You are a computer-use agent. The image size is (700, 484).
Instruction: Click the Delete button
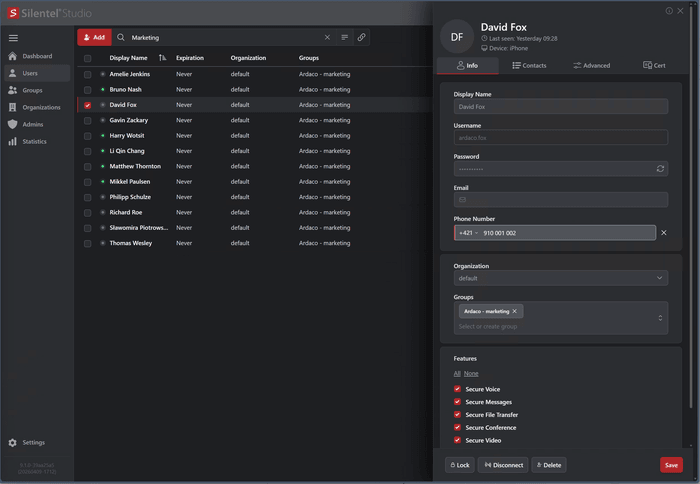[549, 465]
